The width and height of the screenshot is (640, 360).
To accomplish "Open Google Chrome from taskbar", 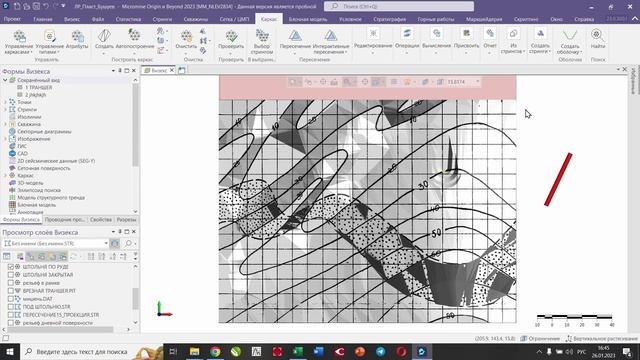I will point(216,351).
